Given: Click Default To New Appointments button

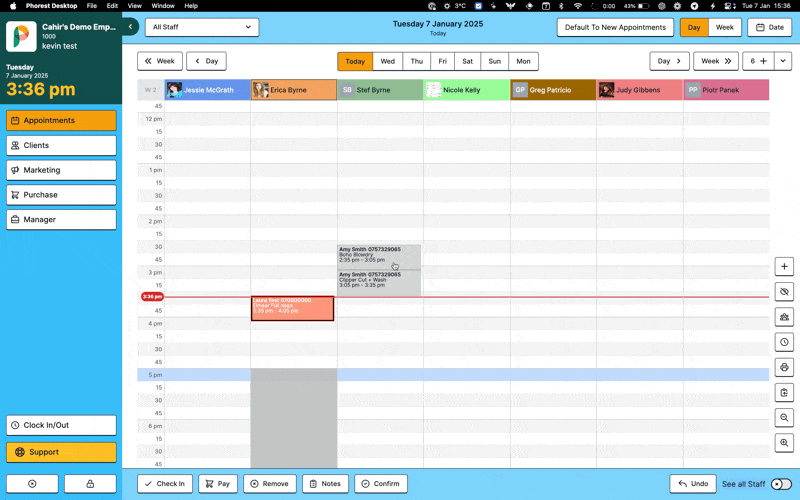Looking at the screenshot, I should click(x=615, y=27).
